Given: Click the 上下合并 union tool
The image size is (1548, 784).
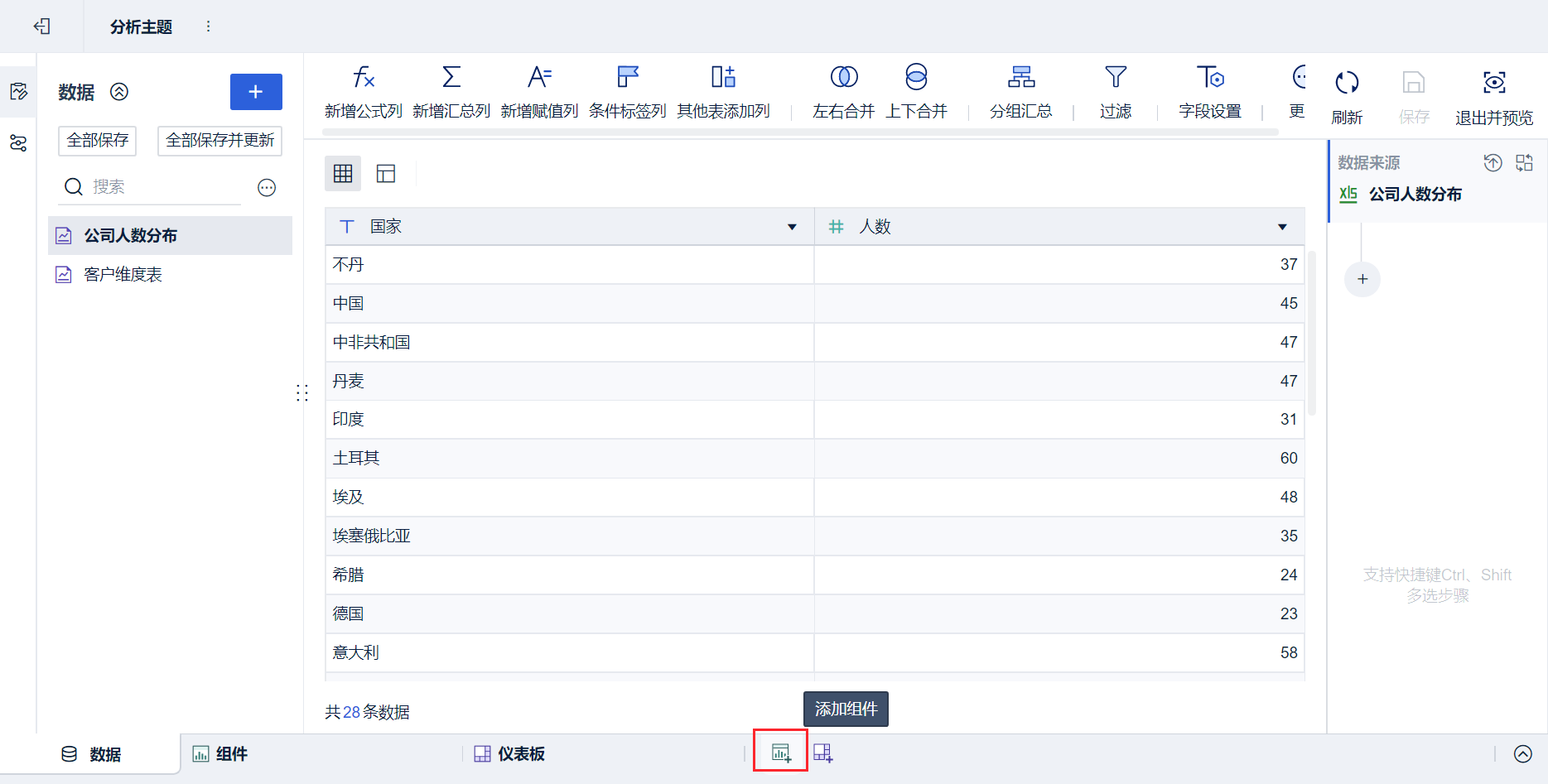Looking at the screenshot, I should pos(916,92).
